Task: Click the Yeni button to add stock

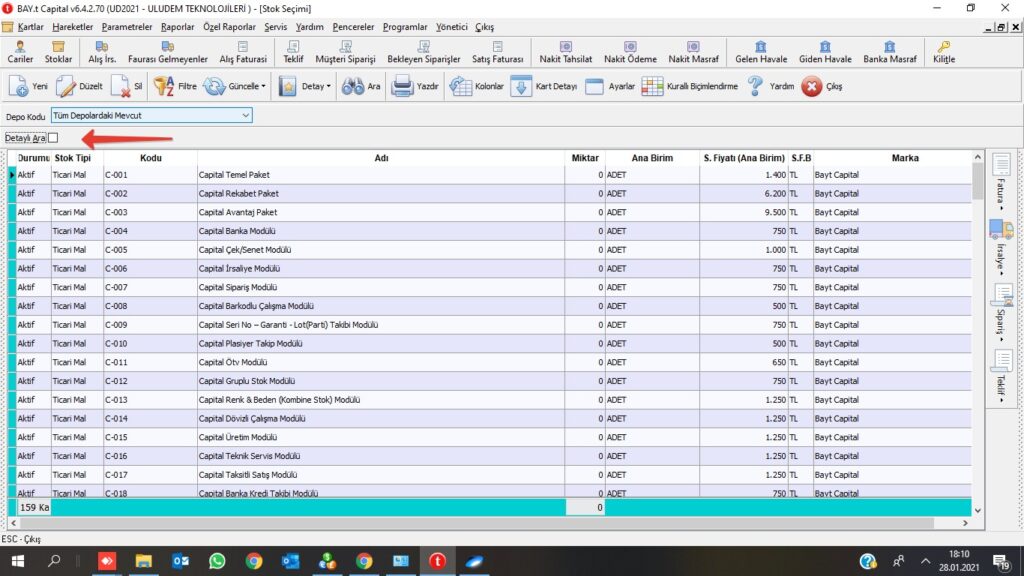Action: (28, 87)
